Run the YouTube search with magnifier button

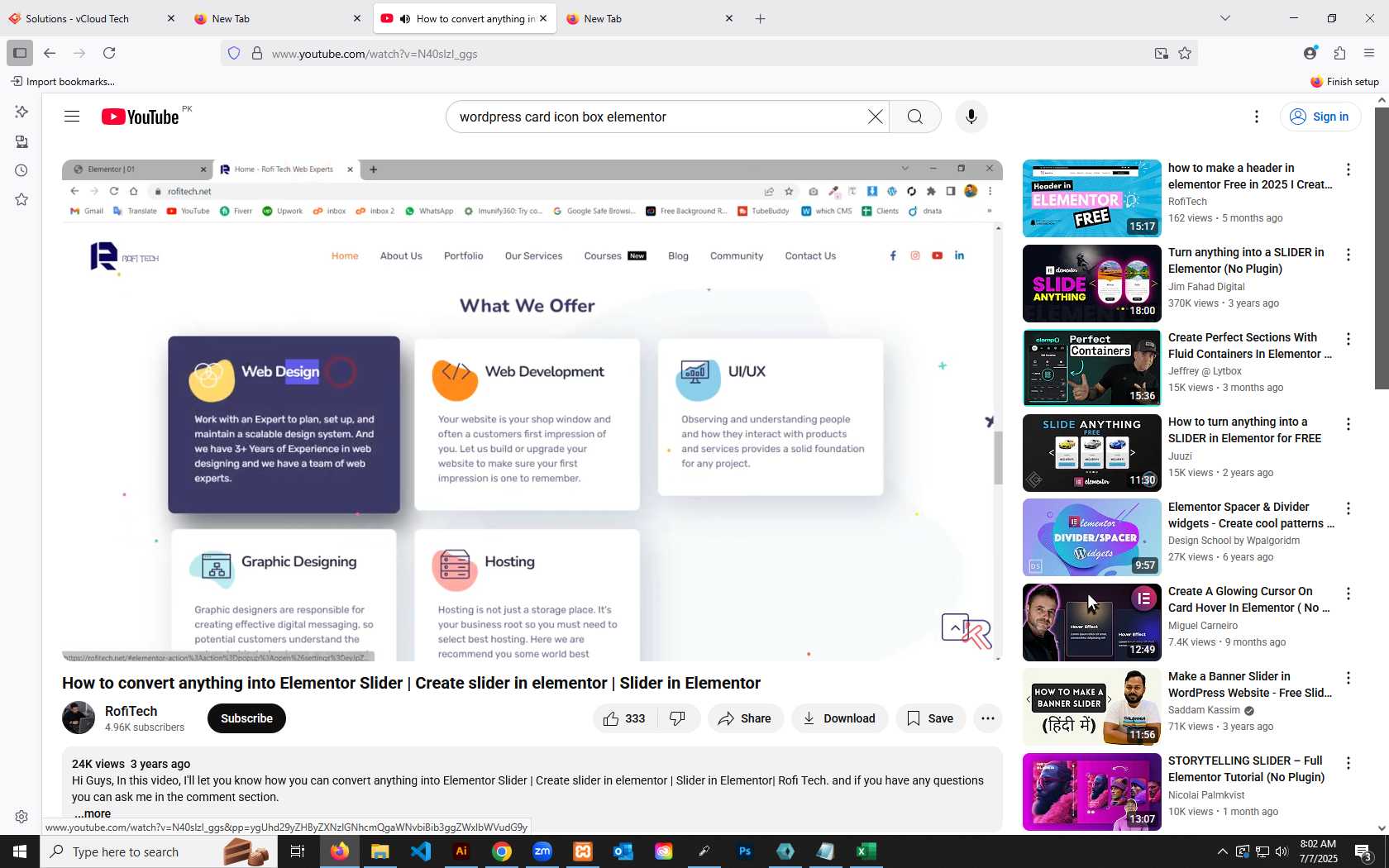[x=915, y=117]
